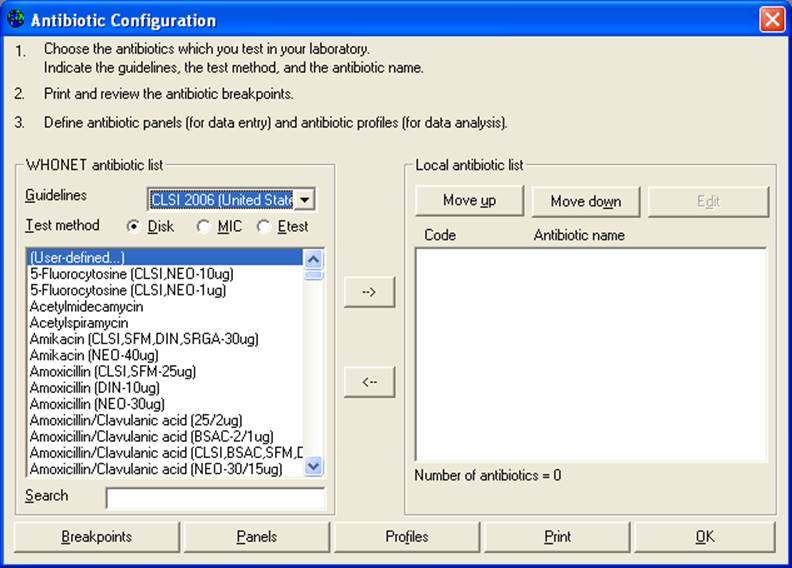The width and height of the screenshot is (792, 568).
Task: Select 5-Fluorocytosine (CLSI,NEO-10ug)
Action: [x=165, y=274]
